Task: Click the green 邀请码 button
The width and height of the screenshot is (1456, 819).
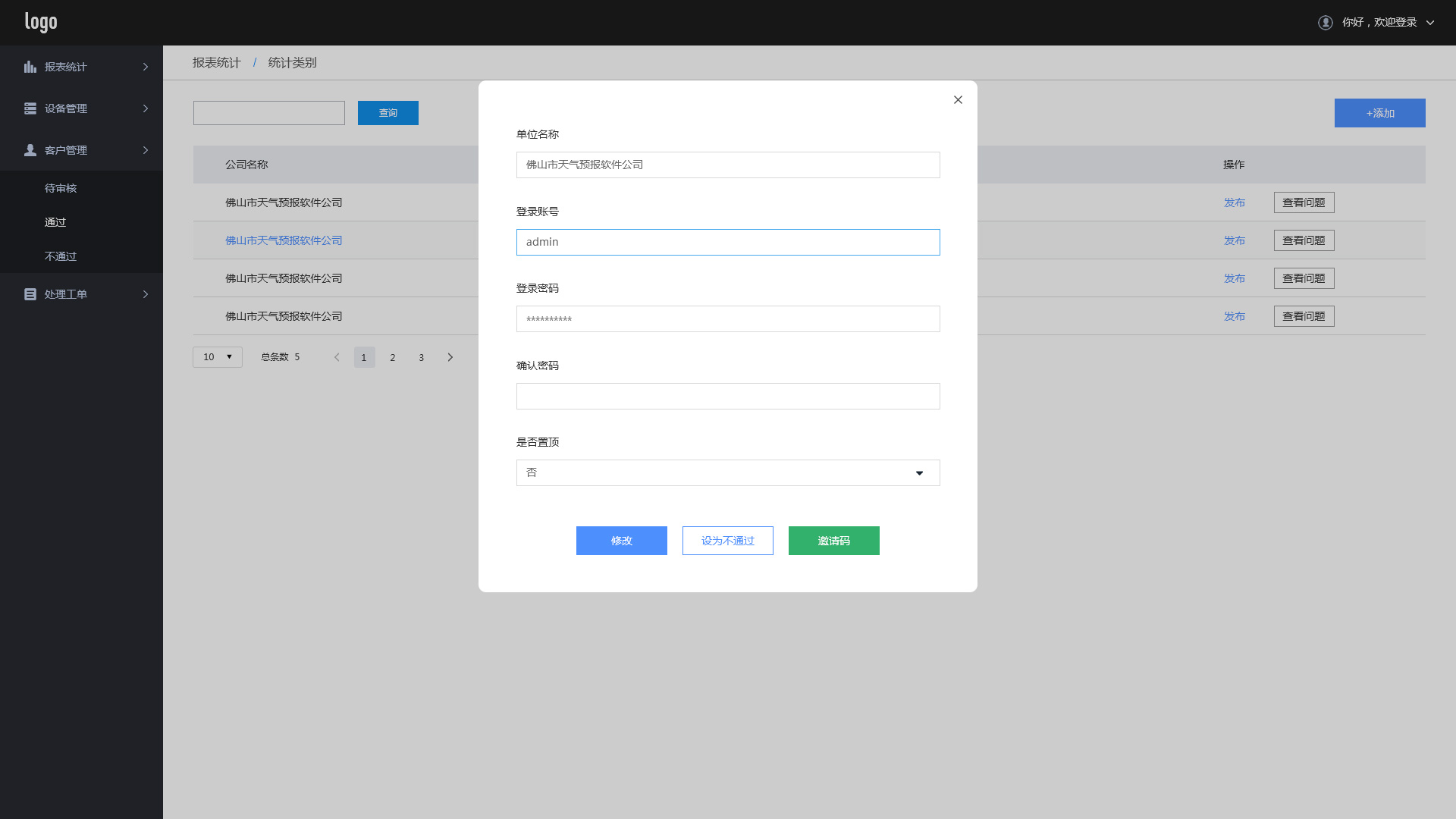Action: (x=833, y=541)
